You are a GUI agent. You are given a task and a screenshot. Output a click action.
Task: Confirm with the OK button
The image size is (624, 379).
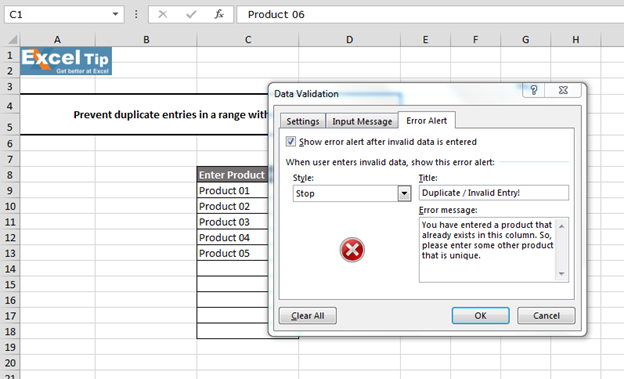click(480, 316)
